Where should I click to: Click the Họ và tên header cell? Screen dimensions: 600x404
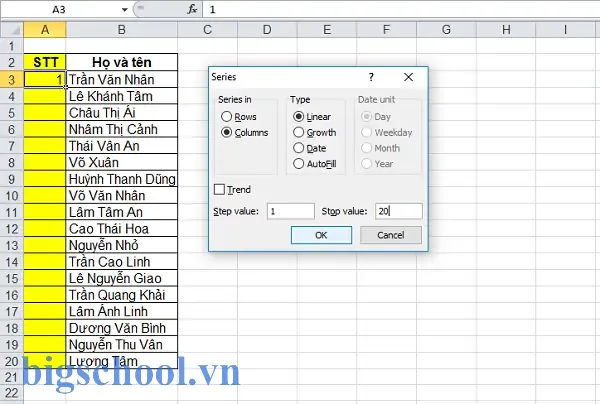[x=122, y=62]
